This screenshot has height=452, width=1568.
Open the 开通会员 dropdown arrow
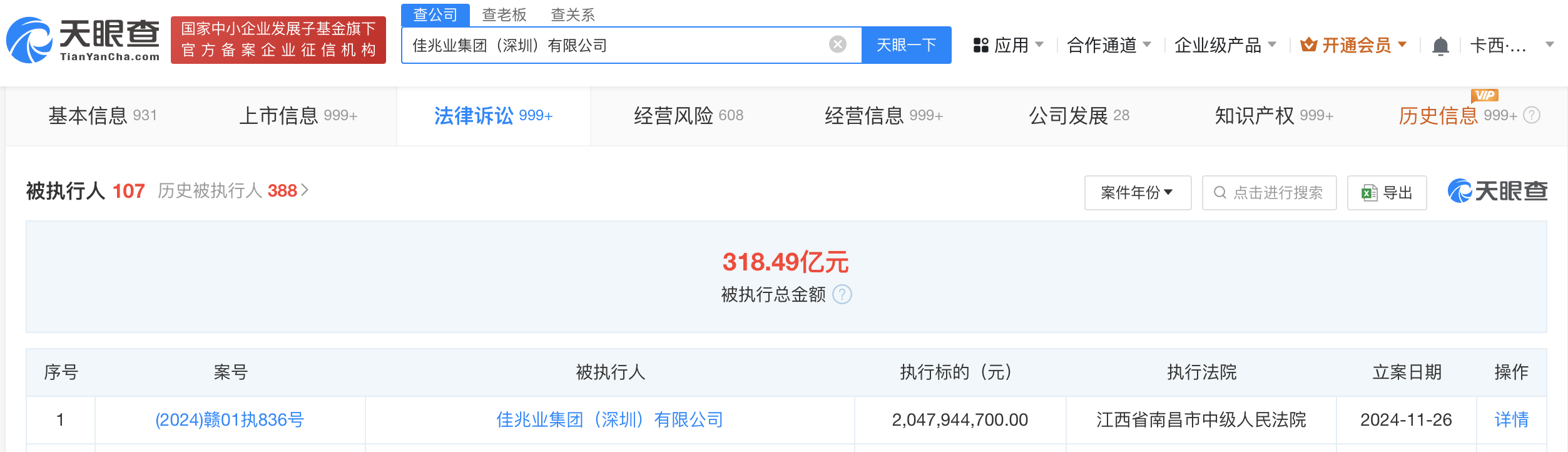click(x=1402, y=44)
